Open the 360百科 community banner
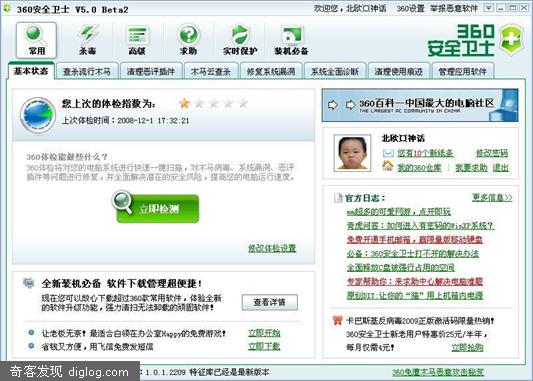Image resolution: width=533 pixels, height=381 pixels. click(420, 105)
